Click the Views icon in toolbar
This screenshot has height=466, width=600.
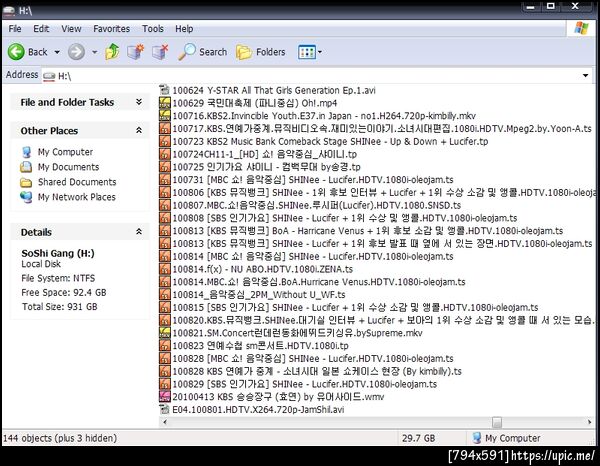[307, 52]
